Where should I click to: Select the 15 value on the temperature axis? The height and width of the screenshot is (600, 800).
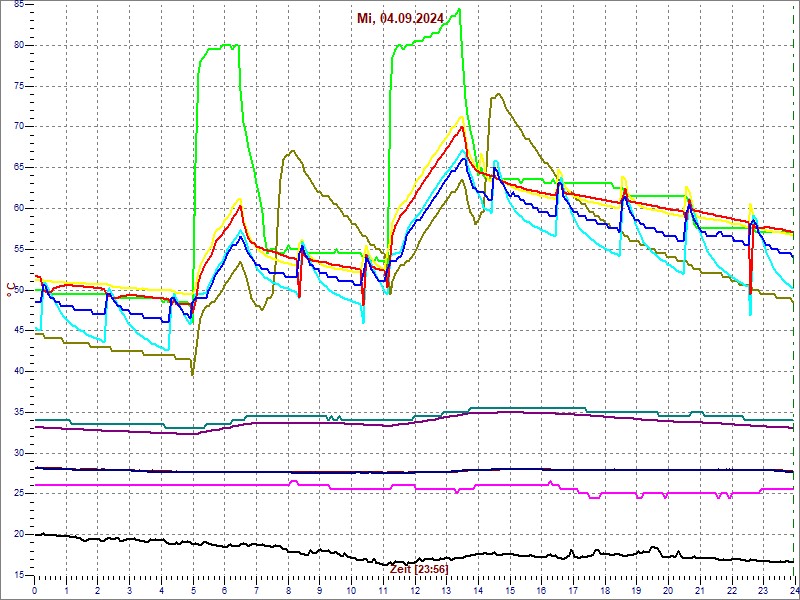tap(18, 575)
